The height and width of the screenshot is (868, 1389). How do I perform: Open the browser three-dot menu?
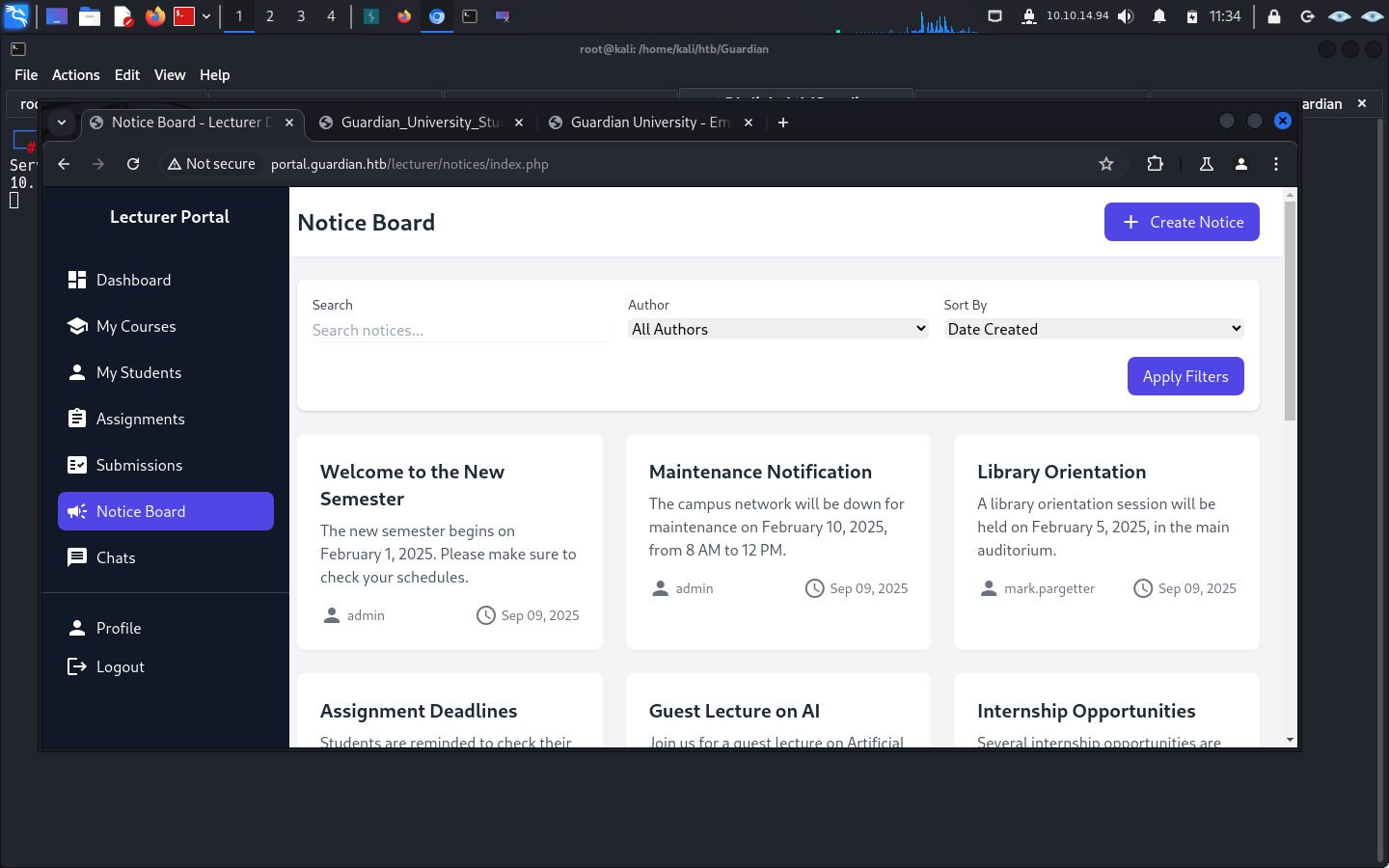(x=1276, y=164)
